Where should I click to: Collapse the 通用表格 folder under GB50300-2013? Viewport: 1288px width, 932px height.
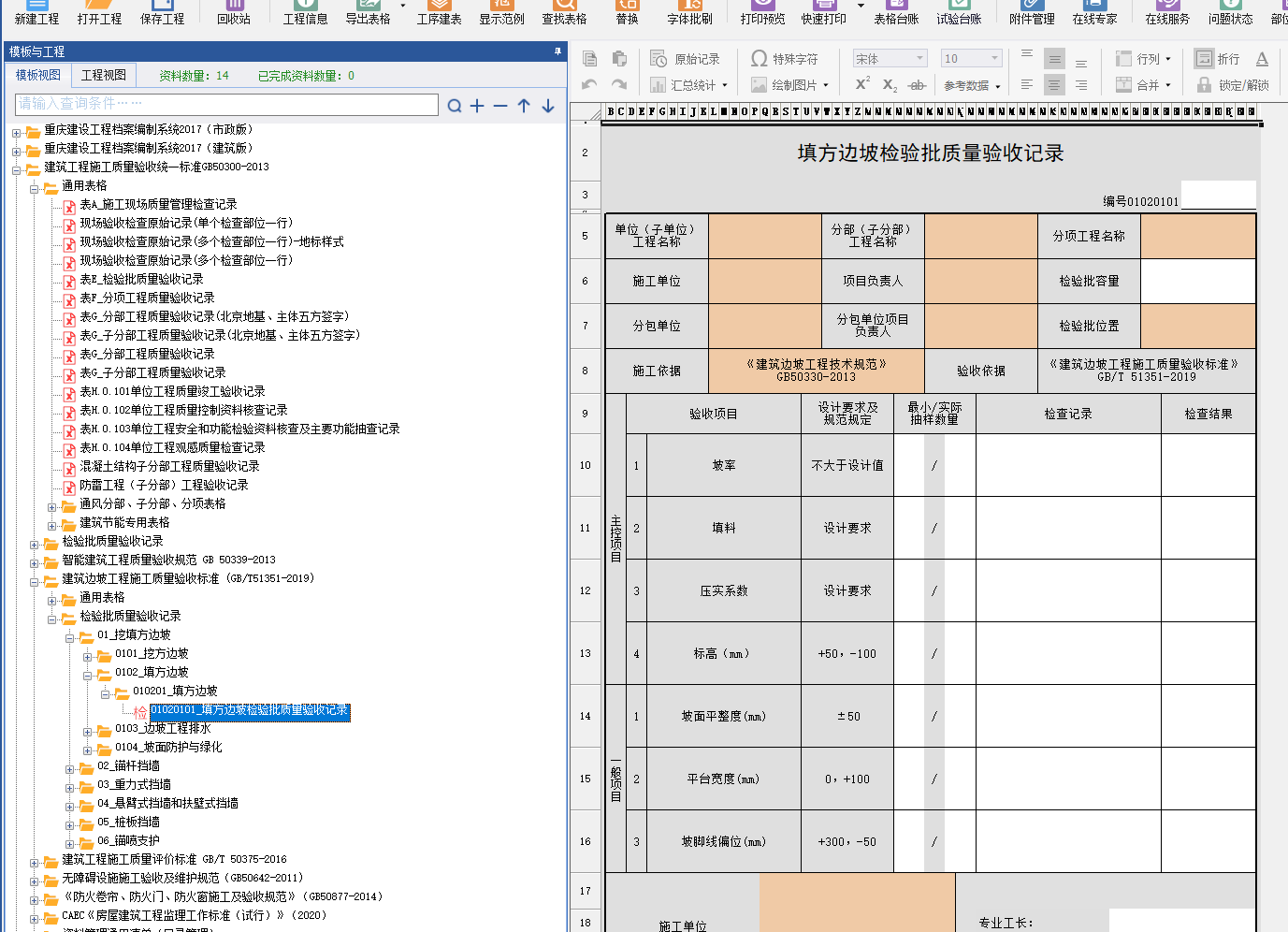click(34, 189)
